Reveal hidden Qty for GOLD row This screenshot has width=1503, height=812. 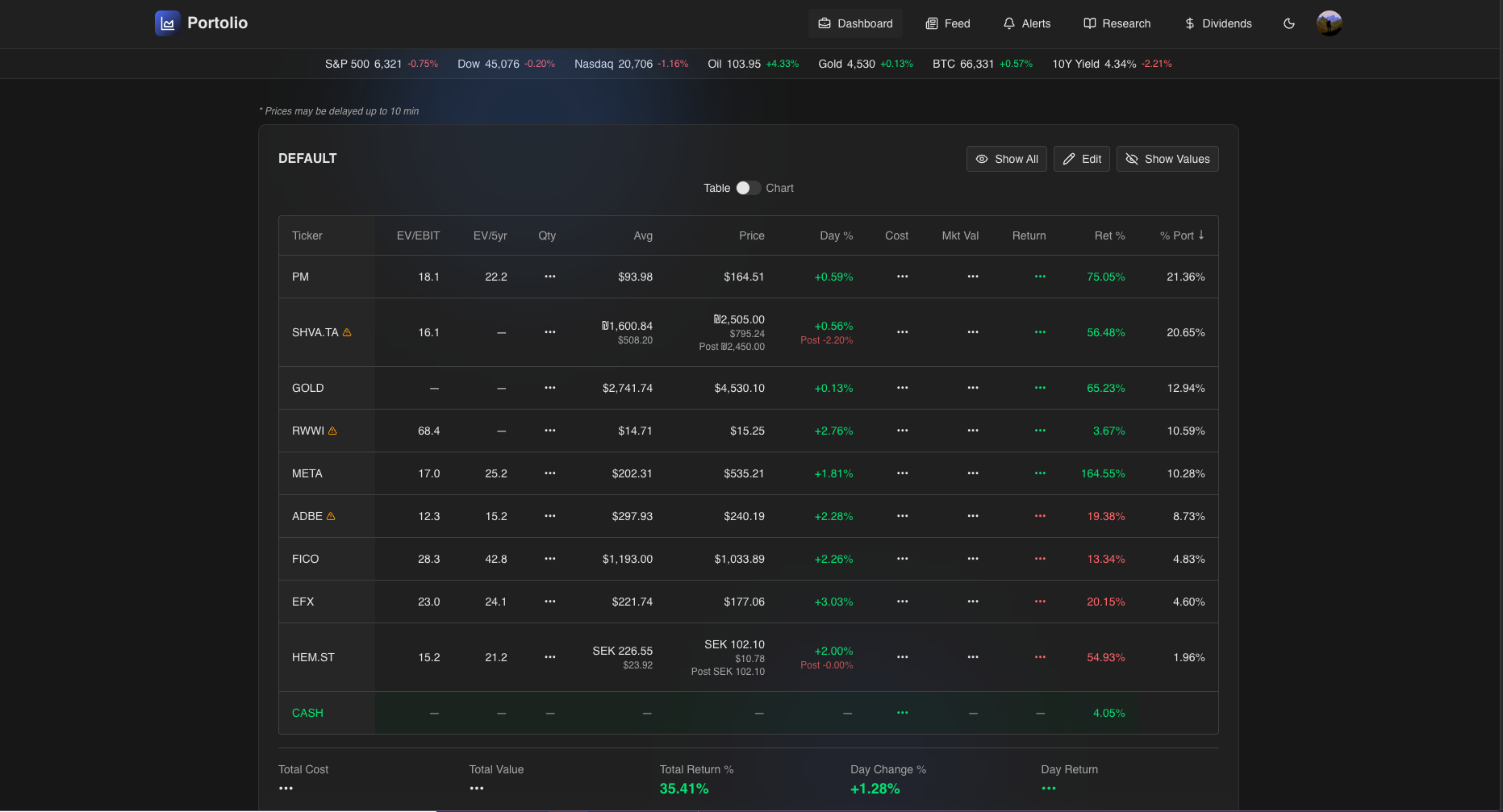pyautogui.click(x=550, y=388)
